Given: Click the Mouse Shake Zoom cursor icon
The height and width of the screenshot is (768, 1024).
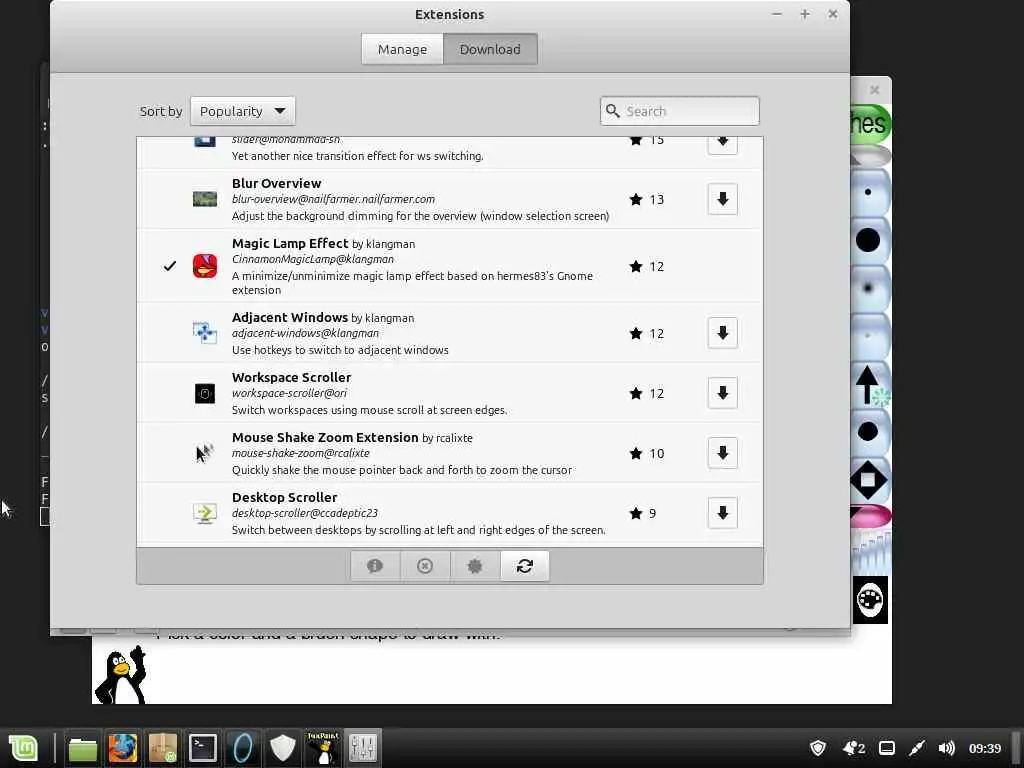Looking at the screenshot, I should pos(205,453).
